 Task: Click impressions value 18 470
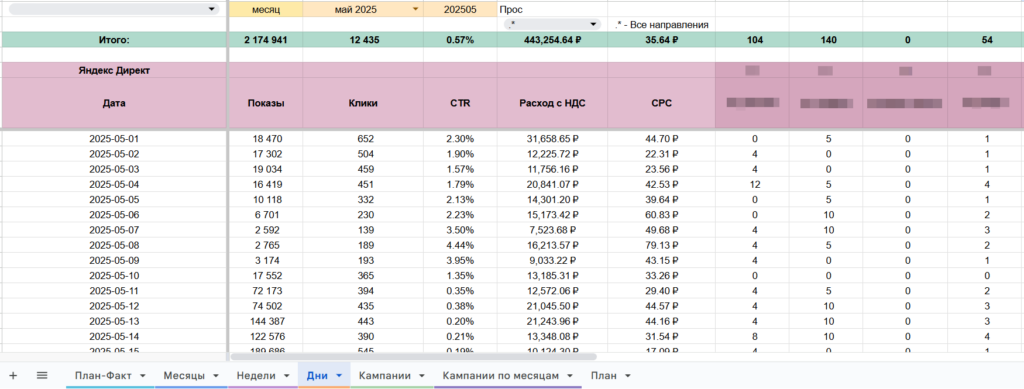pyautogui.click(x=266, y=139)
